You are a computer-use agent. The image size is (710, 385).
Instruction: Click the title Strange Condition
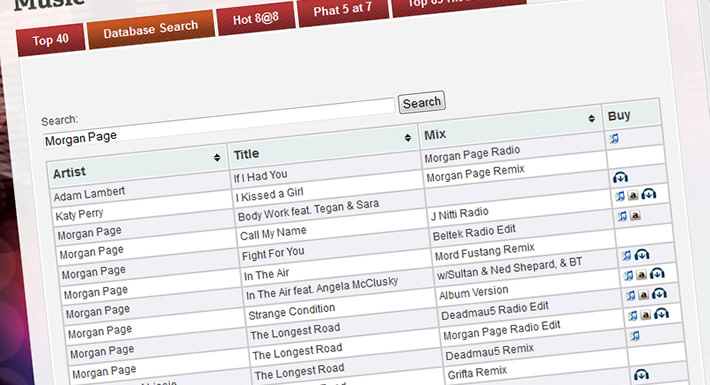click(292, 312)
